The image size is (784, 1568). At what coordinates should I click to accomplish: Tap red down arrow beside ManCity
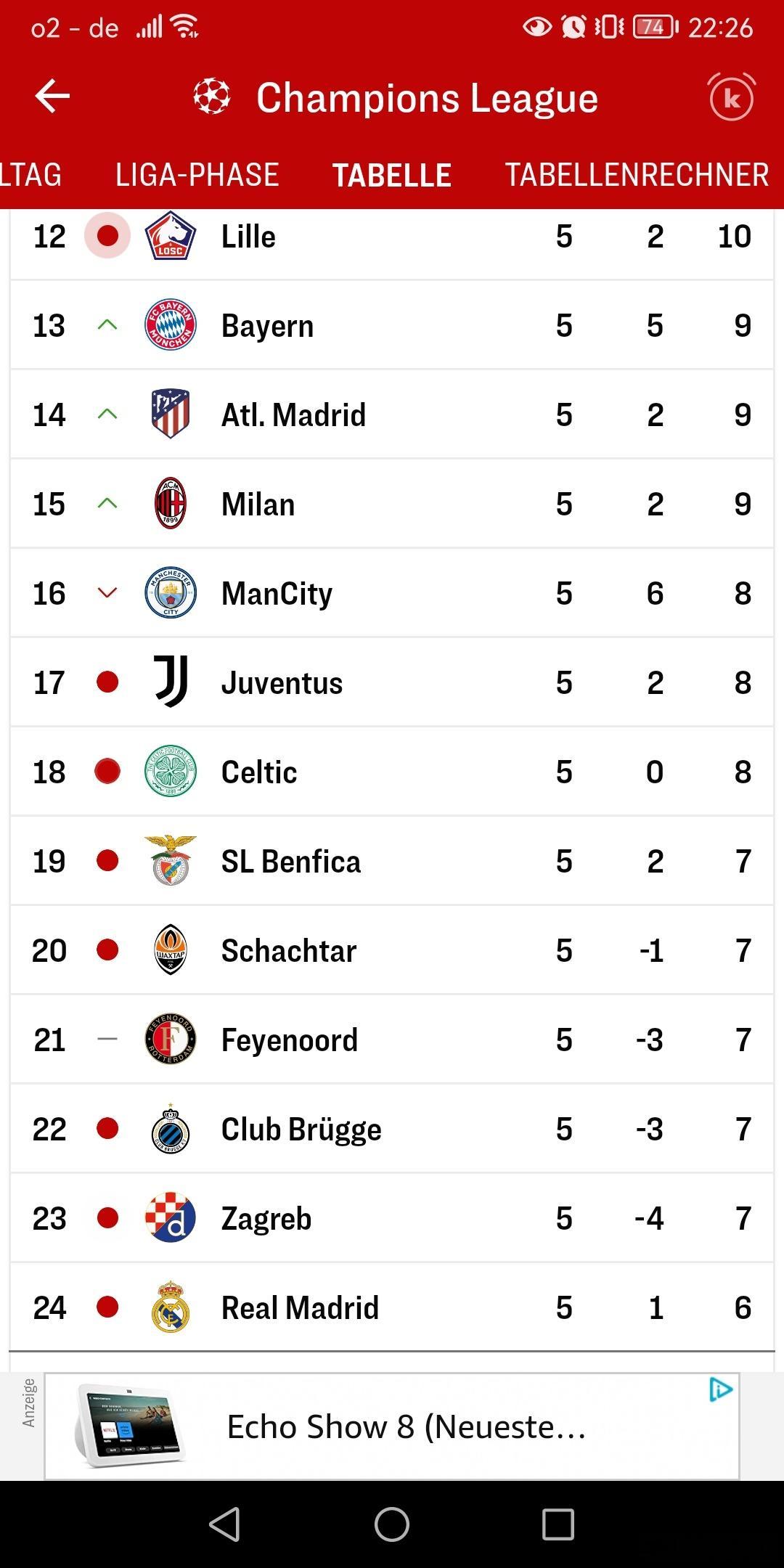[107, 592]
